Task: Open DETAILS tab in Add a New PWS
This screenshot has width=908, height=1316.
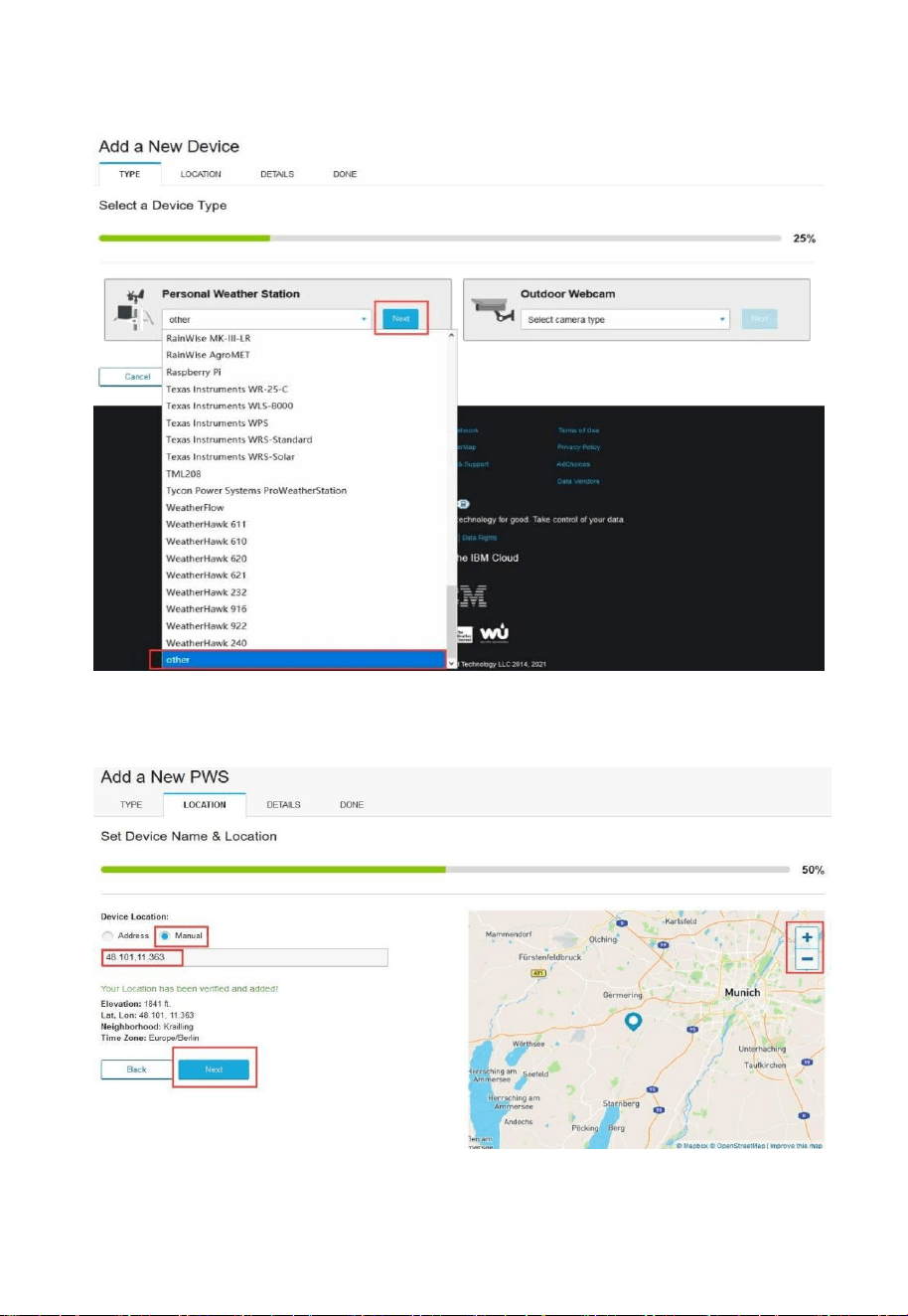Action: [284, 804]
